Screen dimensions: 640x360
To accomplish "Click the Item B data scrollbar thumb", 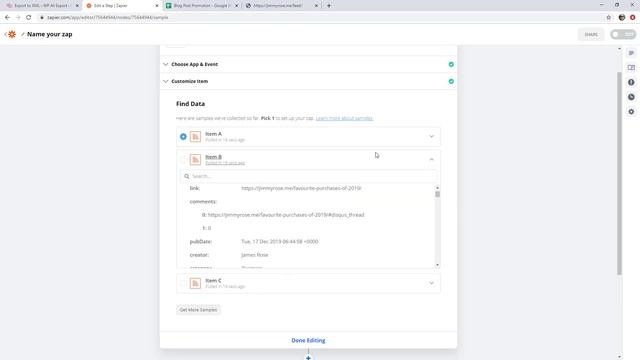I will coord(437,194).
